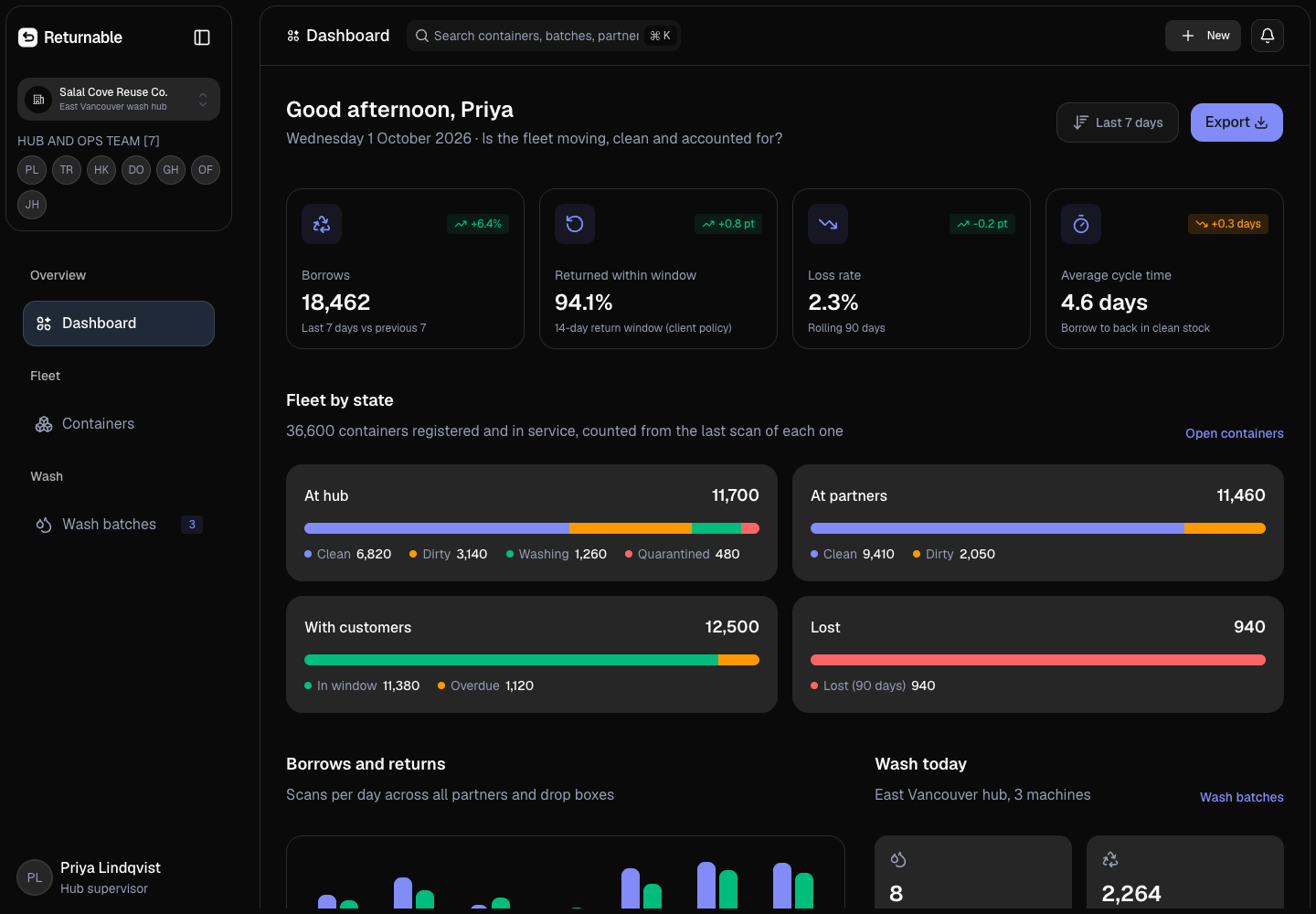Click the Average cycle time stopwatch icon
The width and height of the screenshot is (1316, 914).
tap(1081, 224)
